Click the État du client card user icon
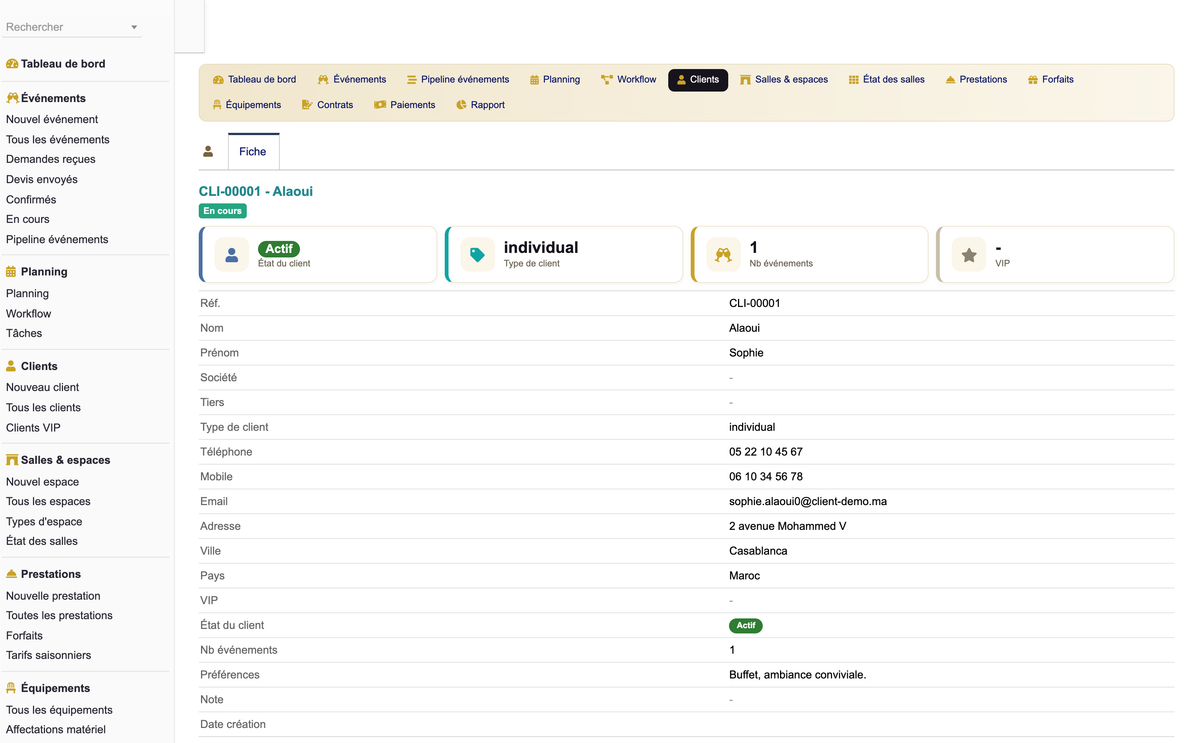Image resolution: width=1200 pixels, height=743 pixels. click(x=232, y=255)
